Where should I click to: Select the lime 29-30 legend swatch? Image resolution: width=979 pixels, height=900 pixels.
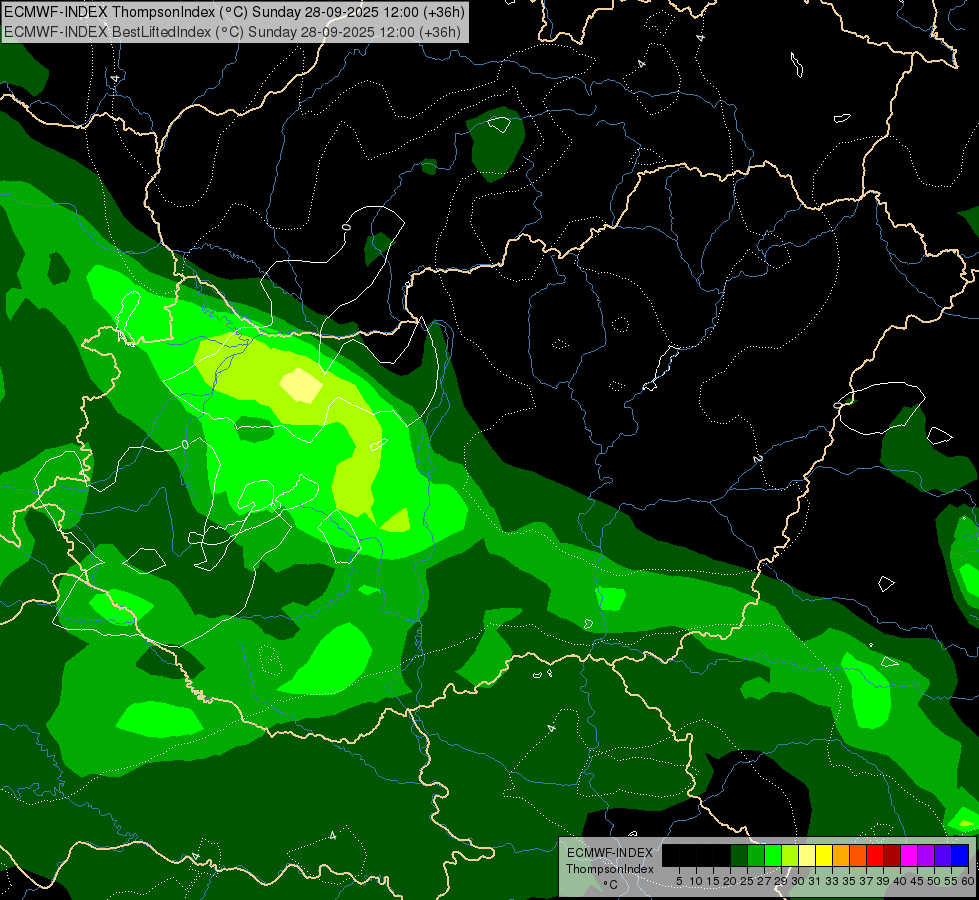[790, 855]
